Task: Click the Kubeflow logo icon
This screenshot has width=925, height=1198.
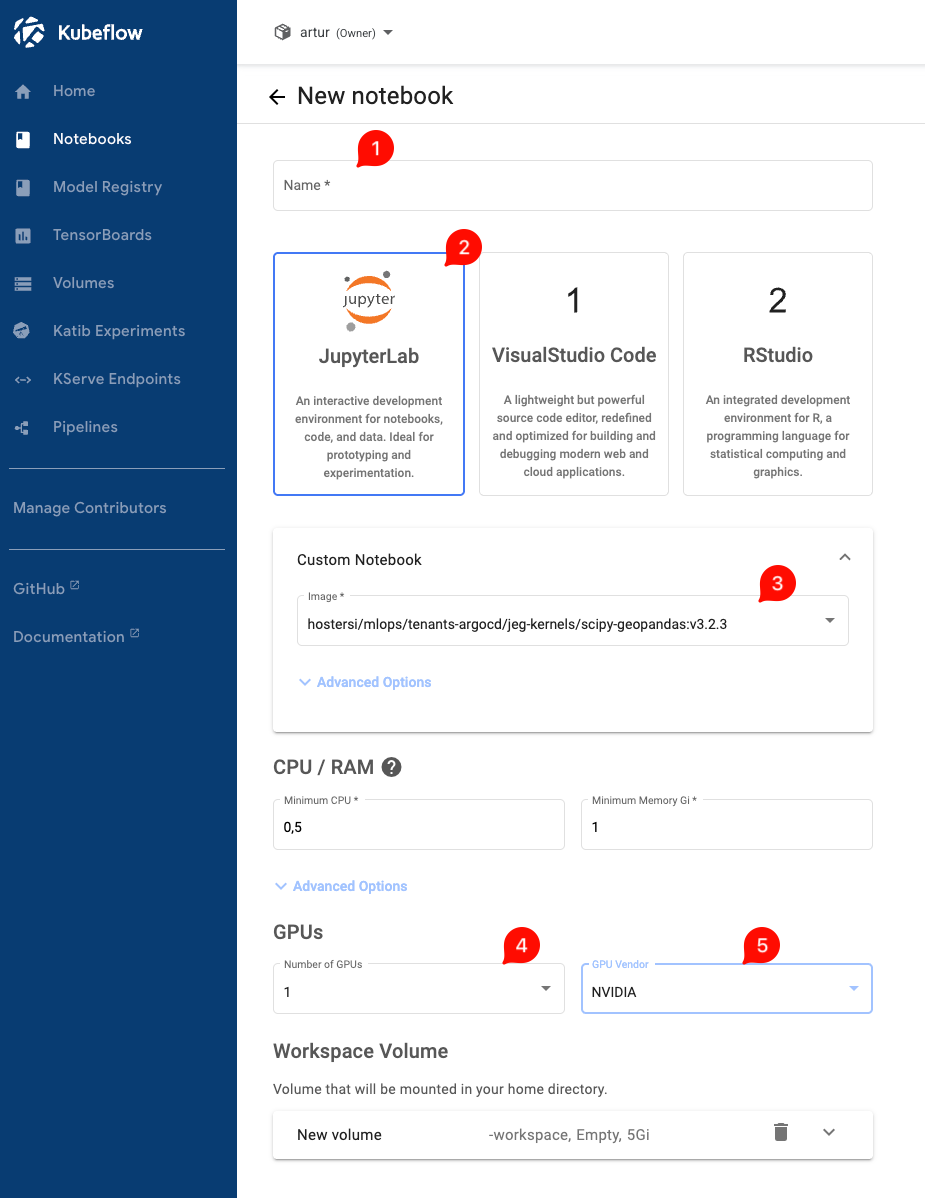Action: pos(29,32)
